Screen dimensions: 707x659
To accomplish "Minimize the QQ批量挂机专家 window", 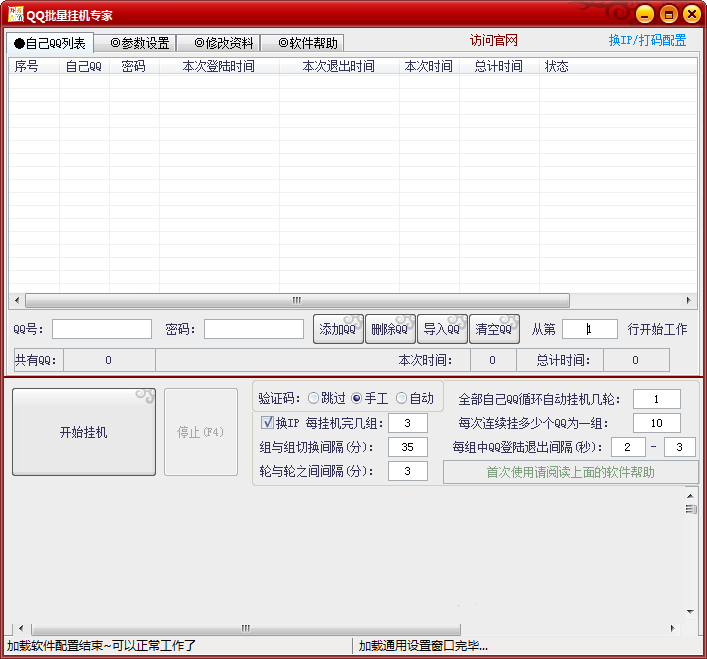I will click(645, 14).
